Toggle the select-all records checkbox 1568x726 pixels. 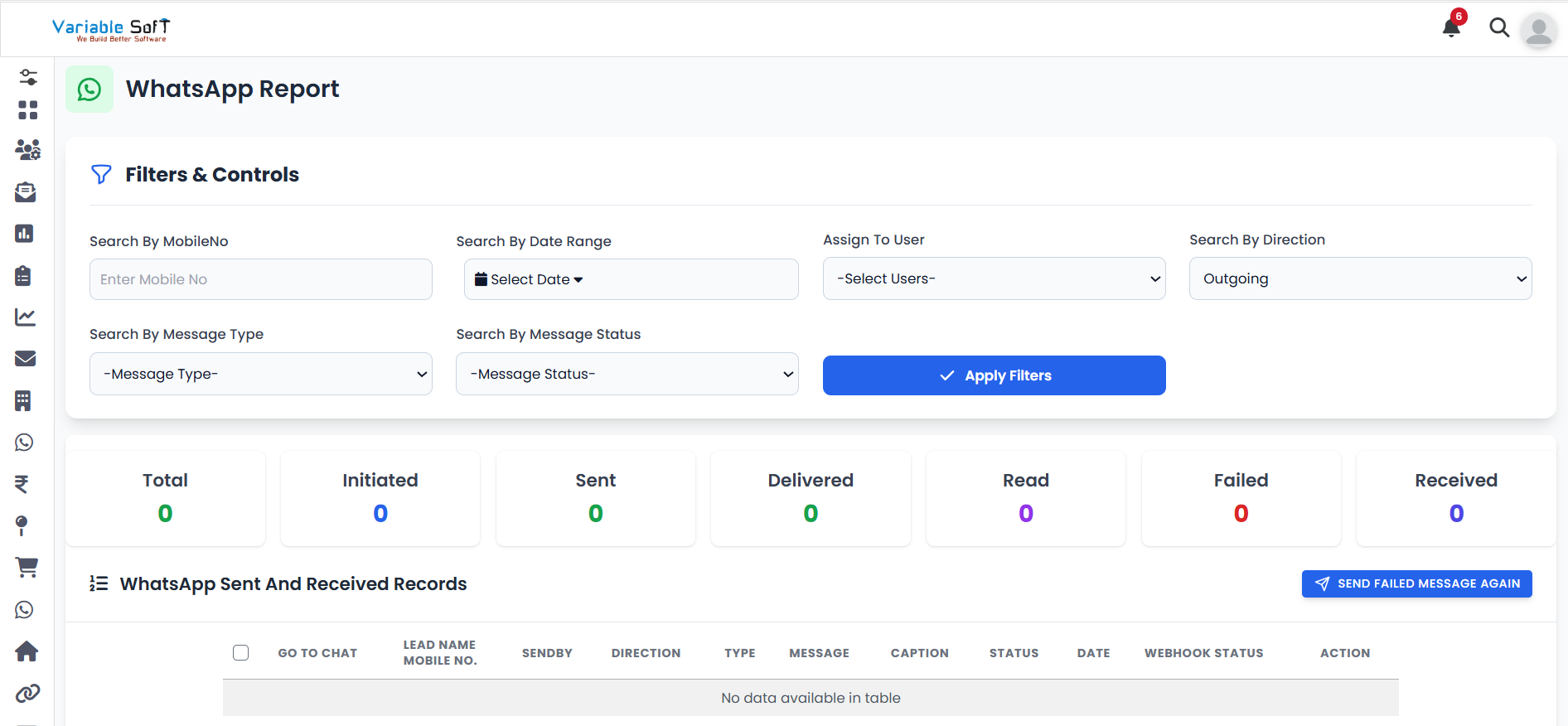point(241,653)
